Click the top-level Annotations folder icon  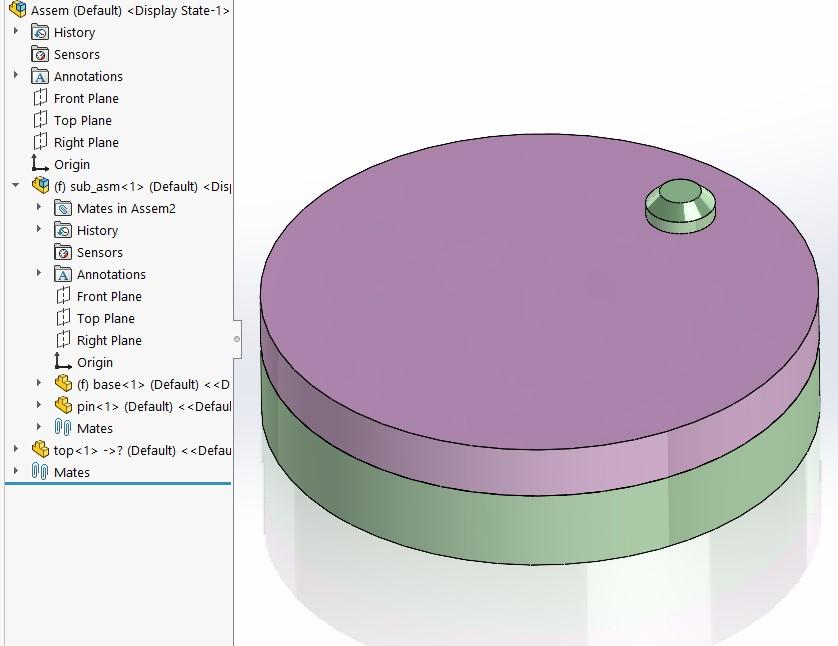point(40,76)
